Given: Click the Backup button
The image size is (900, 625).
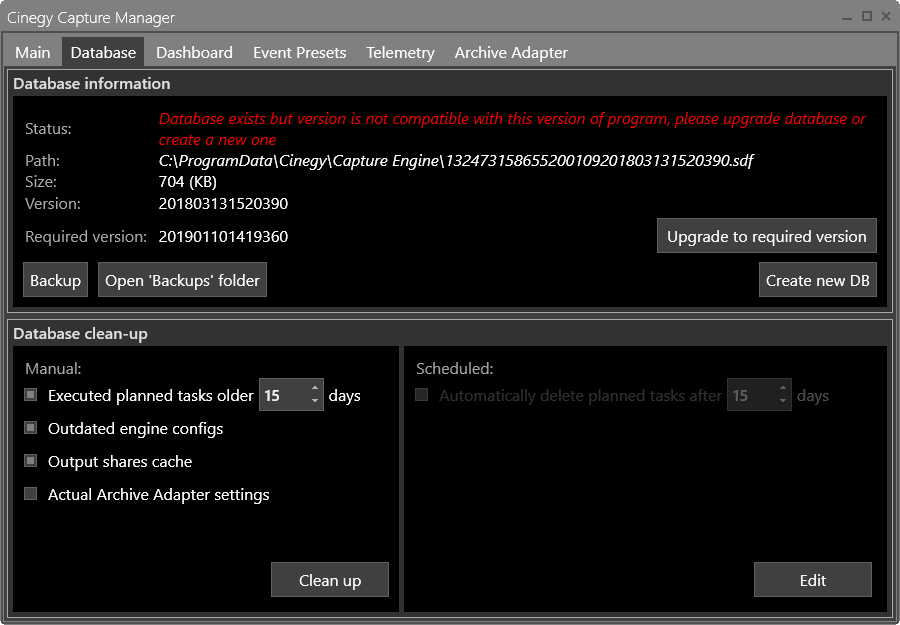Looking at the screenshot, I should pyautogui.click(x=55, y=279).
